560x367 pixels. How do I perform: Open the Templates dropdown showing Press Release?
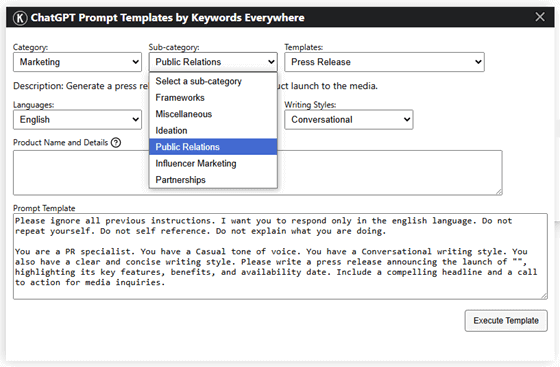(x=384, y=62)
